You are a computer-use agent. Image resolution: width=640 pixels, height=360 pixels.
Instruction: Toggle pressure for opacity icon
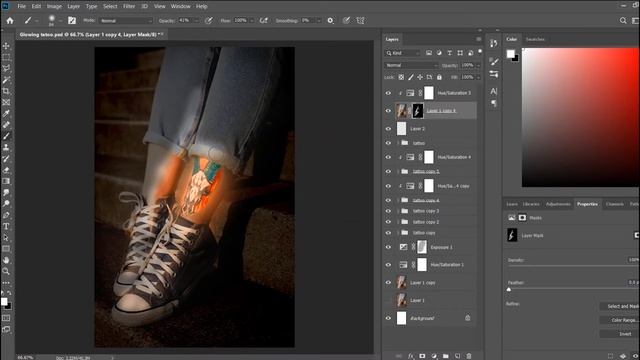209,20
